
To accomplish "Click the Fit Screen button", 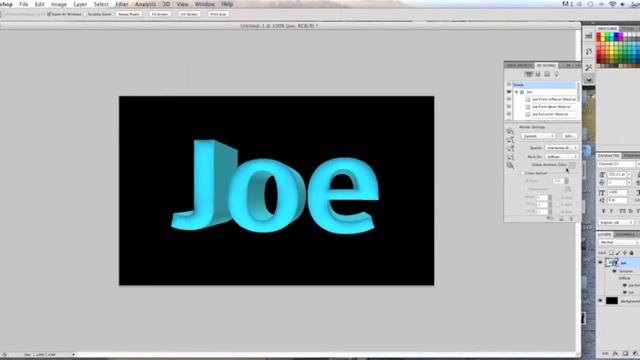I will pos(160,14).
